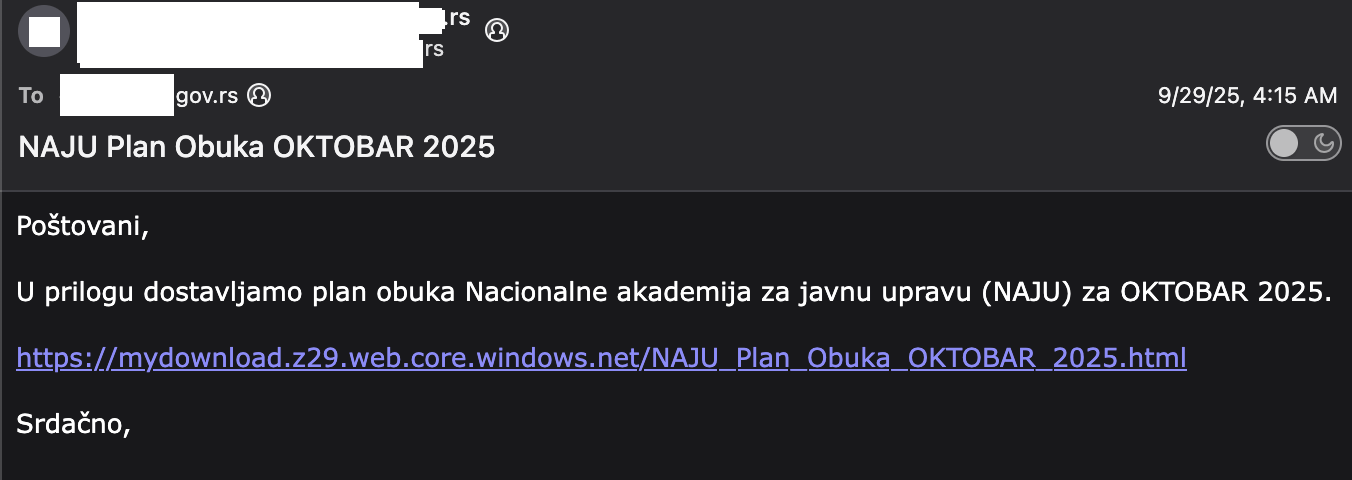This screenshot has width=1352, height=480.
Task: Click the redacted green block before gov.rs
Action: tap(116, 95)
